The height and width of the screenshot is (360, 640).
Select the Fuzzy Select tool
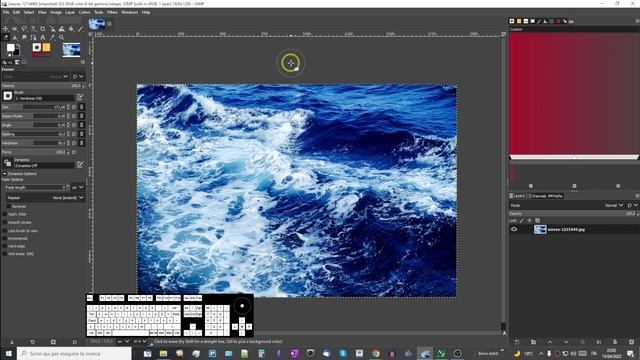[x=33, y=29]
